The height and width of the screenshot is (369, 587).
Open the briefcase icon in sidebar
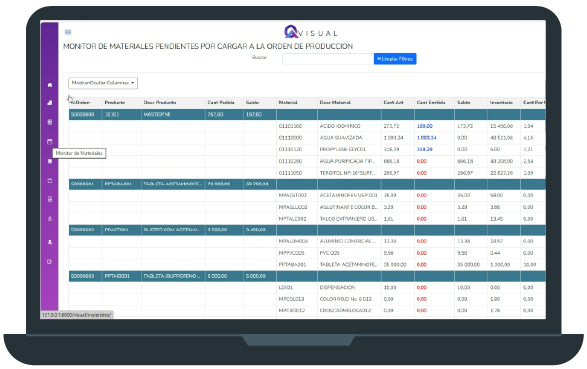[x=50, y=180]
